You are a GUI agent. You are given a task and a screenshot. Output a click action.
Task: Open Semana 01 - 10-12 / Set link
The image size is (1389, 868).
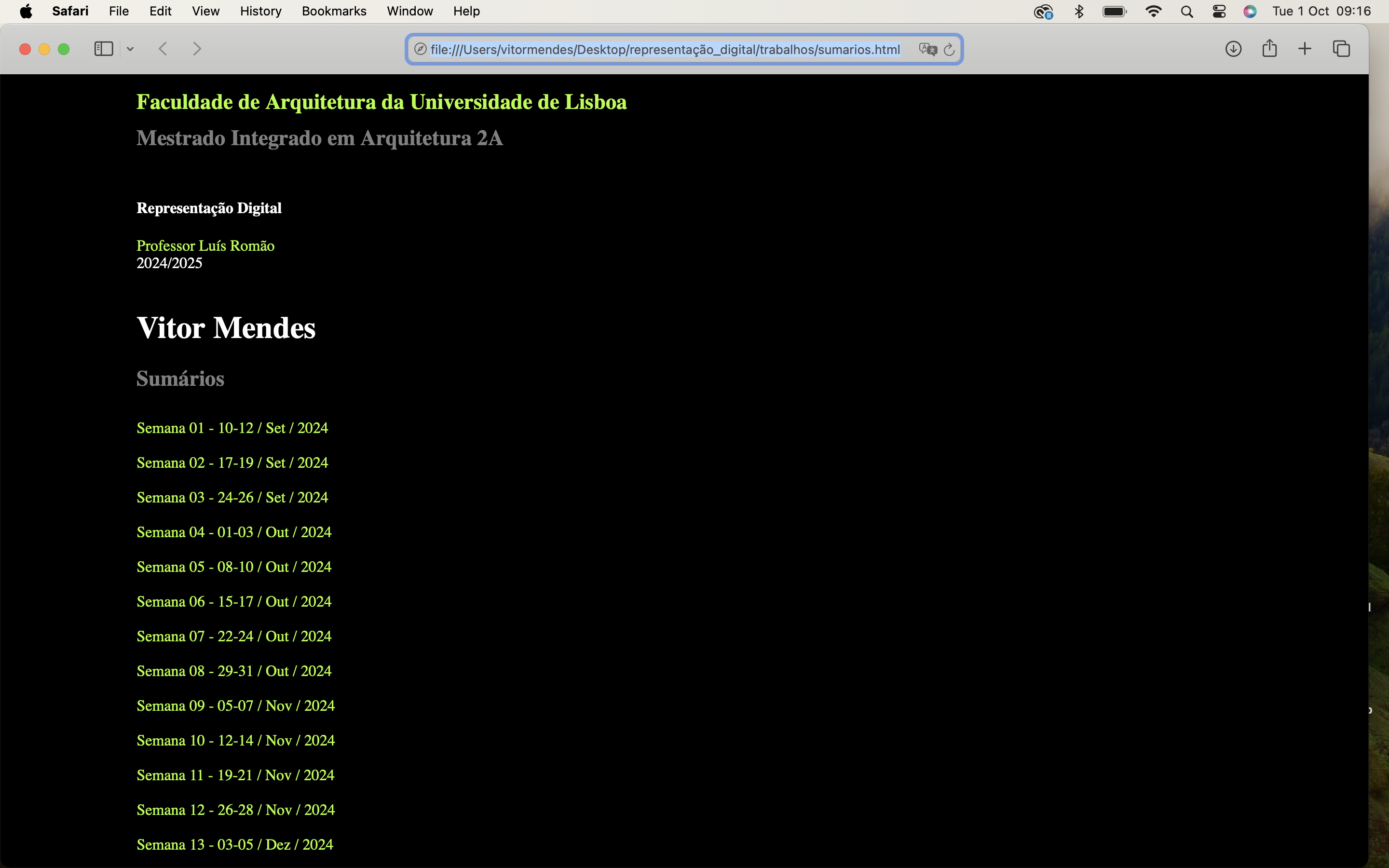coord(232,428)
